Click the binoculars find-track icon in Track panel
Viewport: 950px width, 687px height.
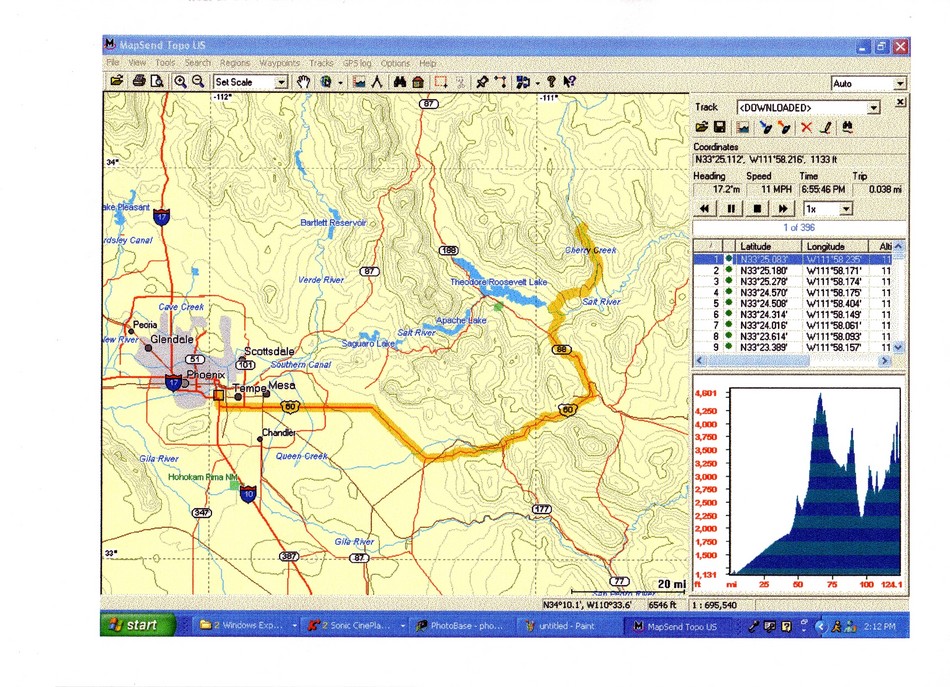[848, 127]
